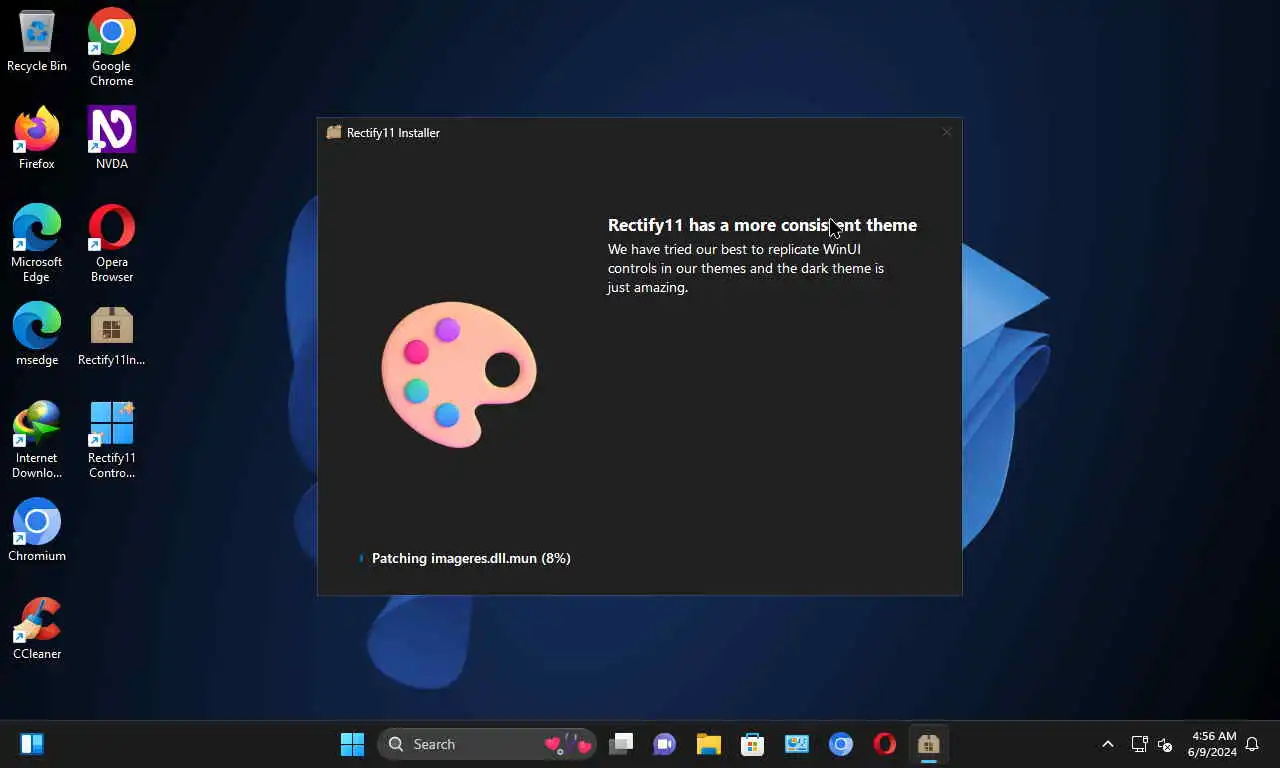
Task: Select the Internet Download Manager desktop shortcut
Action: pyautogui.click(x=37, y=439)
